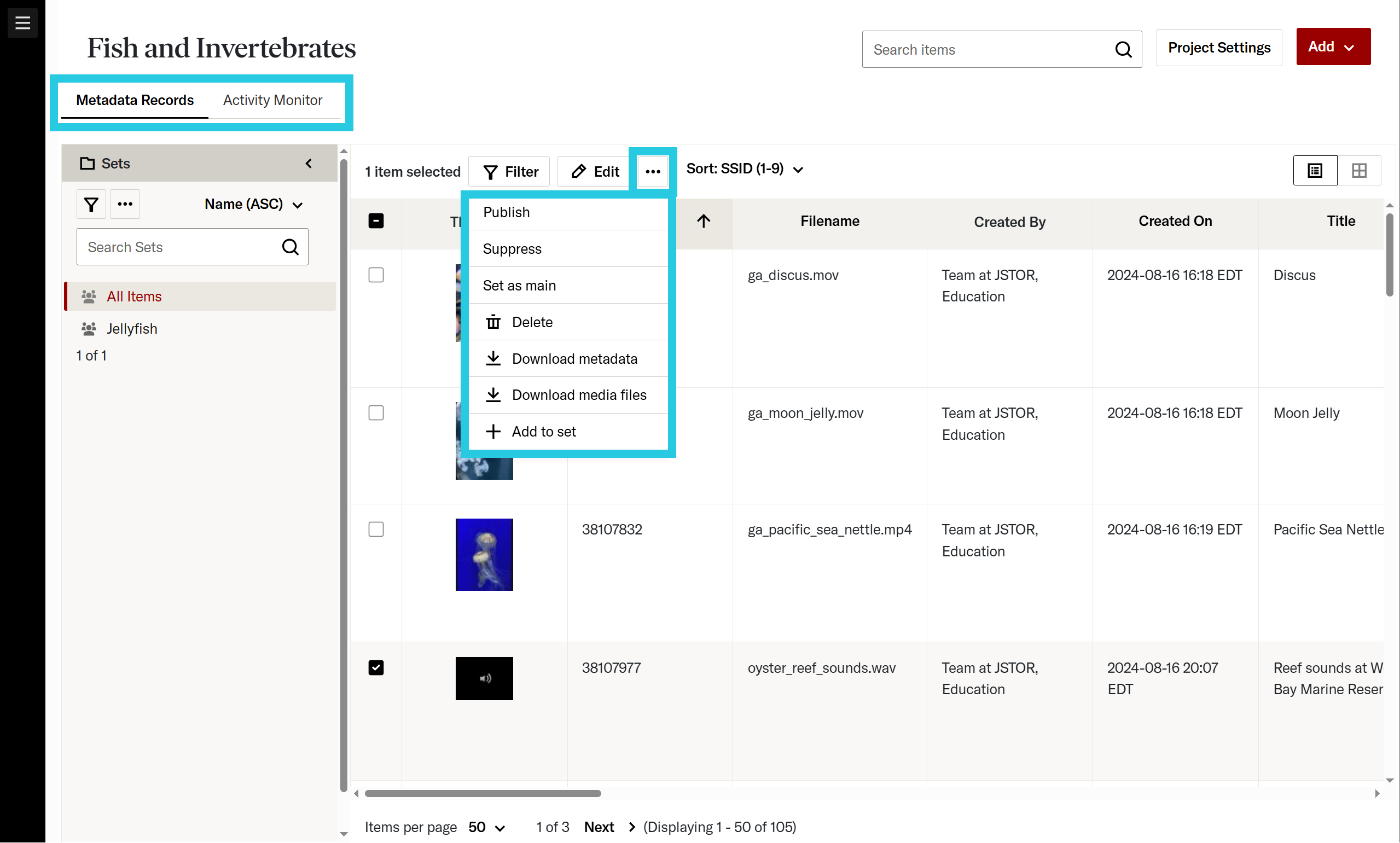Click the trash icon next to Delete

(493, 322)
